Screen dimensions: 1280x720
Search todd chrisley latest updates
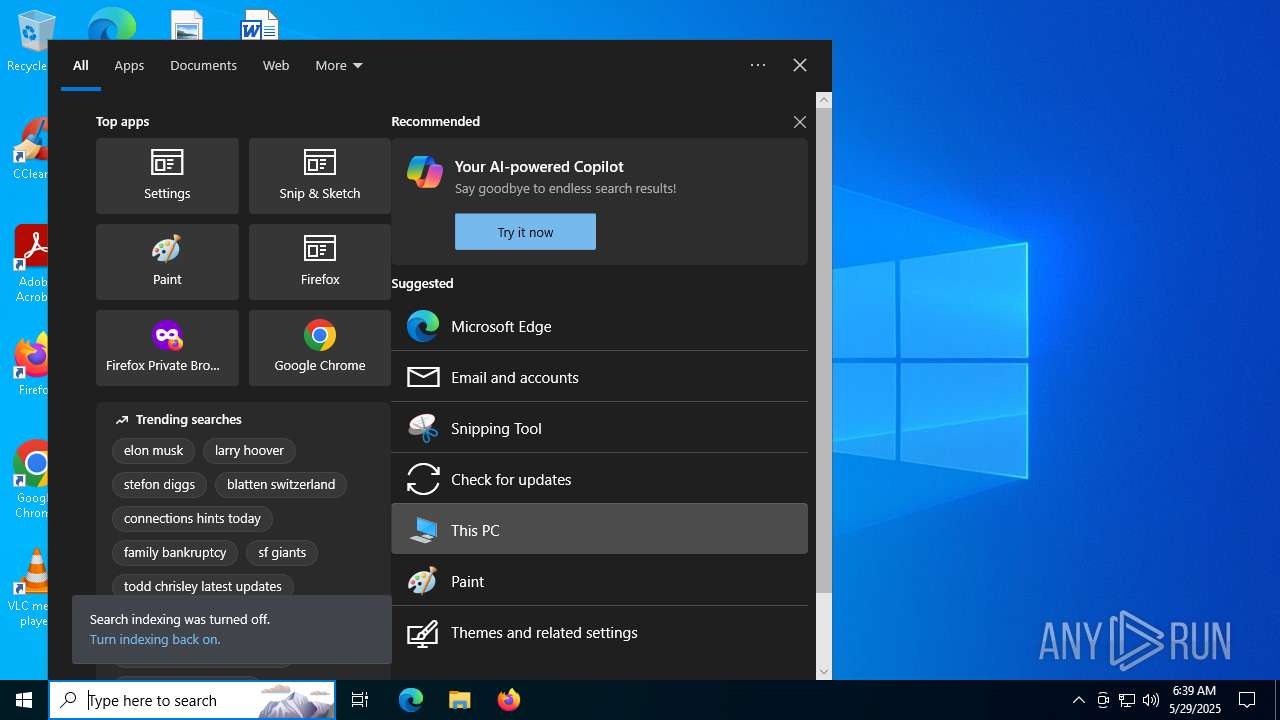click(x=203, y=587)
